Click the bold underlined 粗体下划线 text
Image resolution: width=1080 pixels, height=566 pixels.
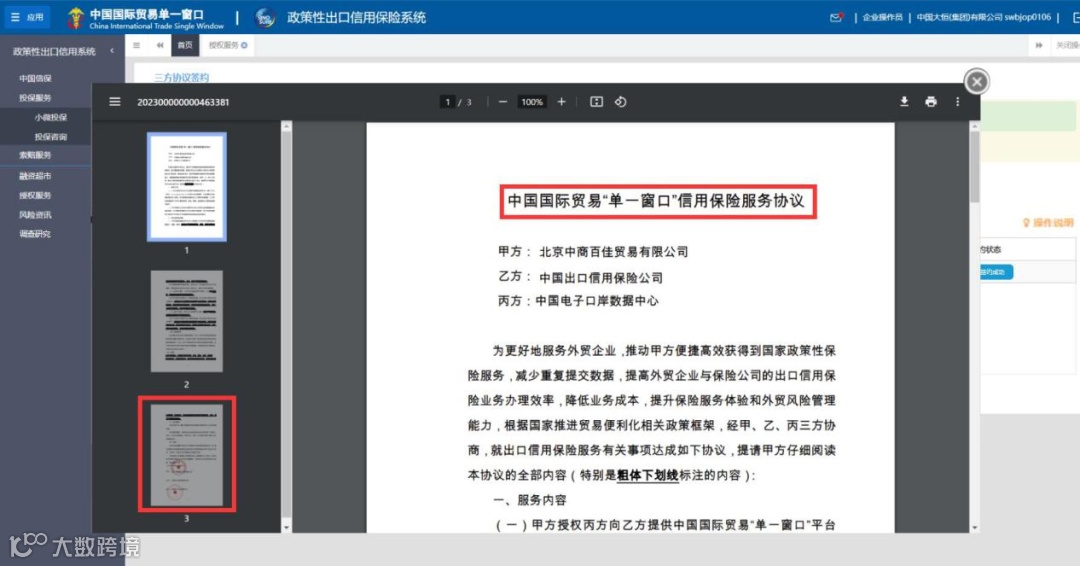coord(647,475)
